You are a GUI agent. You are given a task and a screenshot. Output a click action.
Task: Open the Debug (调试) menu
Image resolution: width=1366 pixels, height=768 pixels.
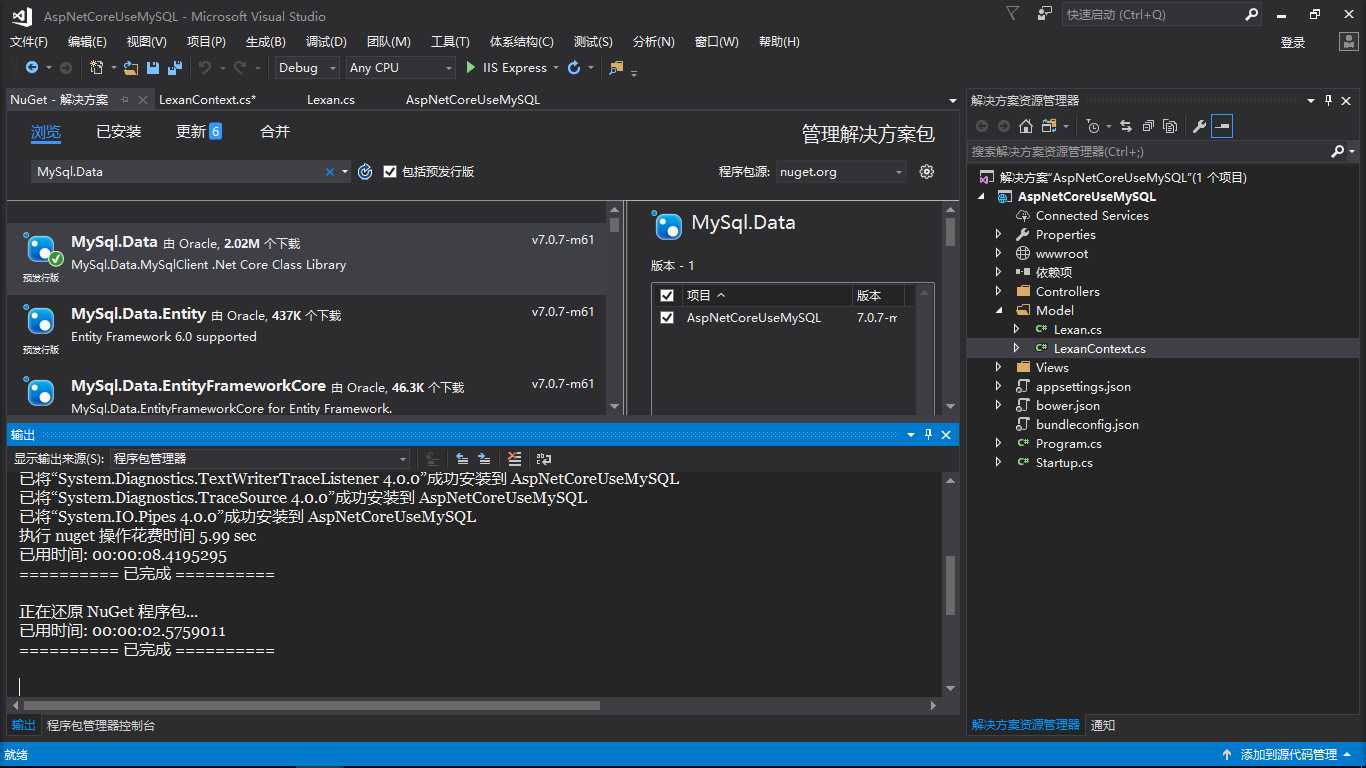(x=326, y=42)
